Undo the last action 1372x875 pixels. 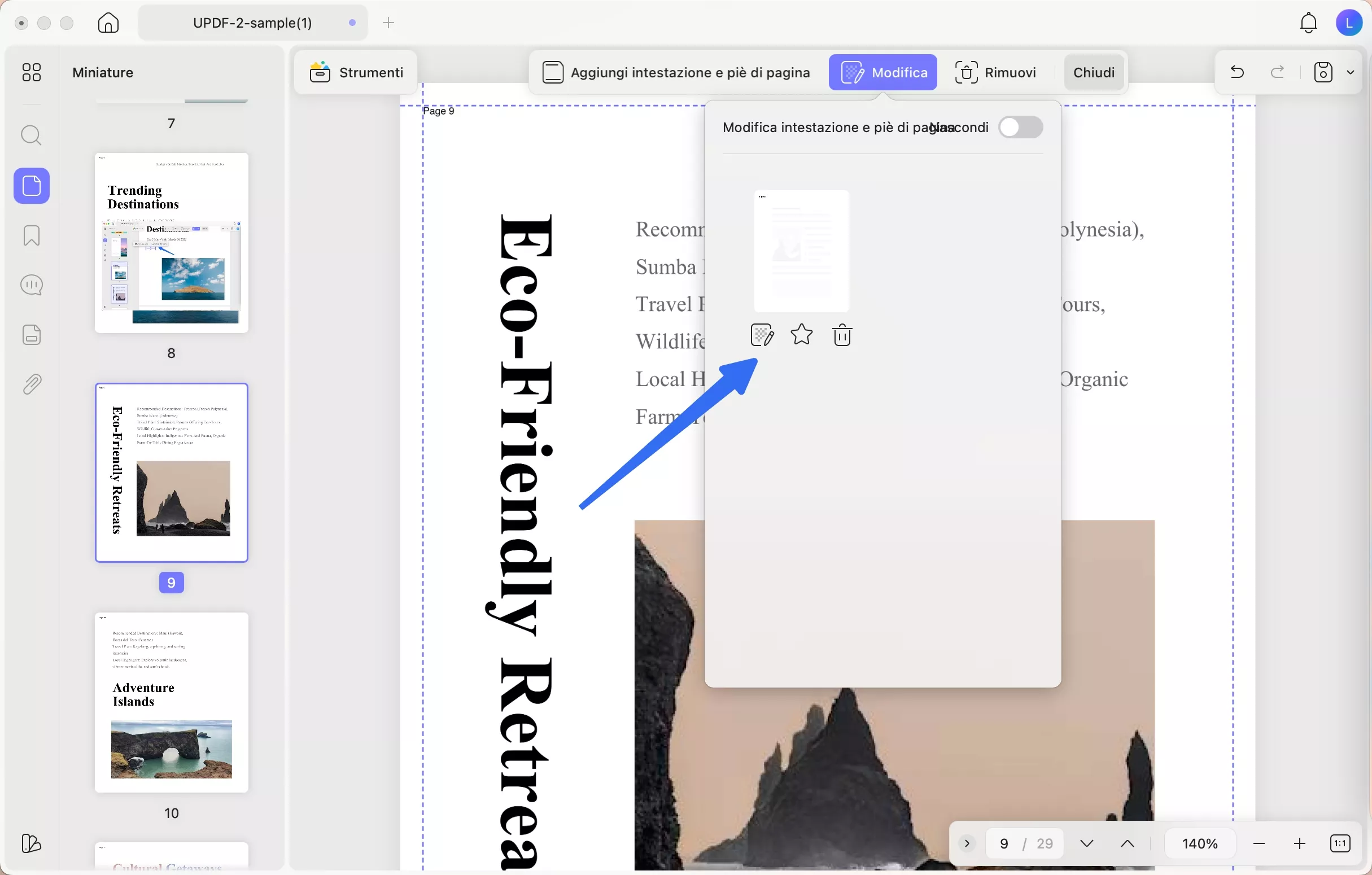click(1238, 72)
